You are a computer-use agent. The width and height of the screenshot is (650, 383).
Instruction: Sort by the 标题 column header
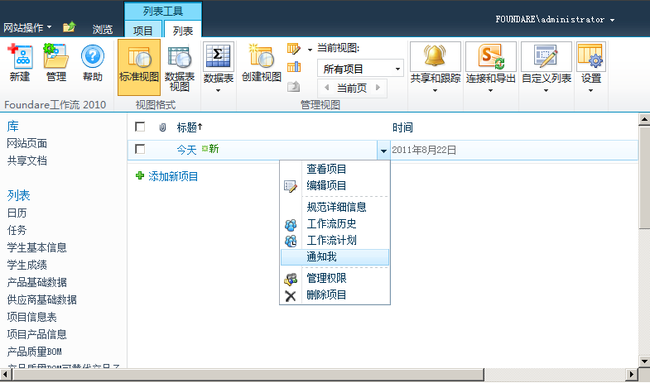tap(189, 127)
